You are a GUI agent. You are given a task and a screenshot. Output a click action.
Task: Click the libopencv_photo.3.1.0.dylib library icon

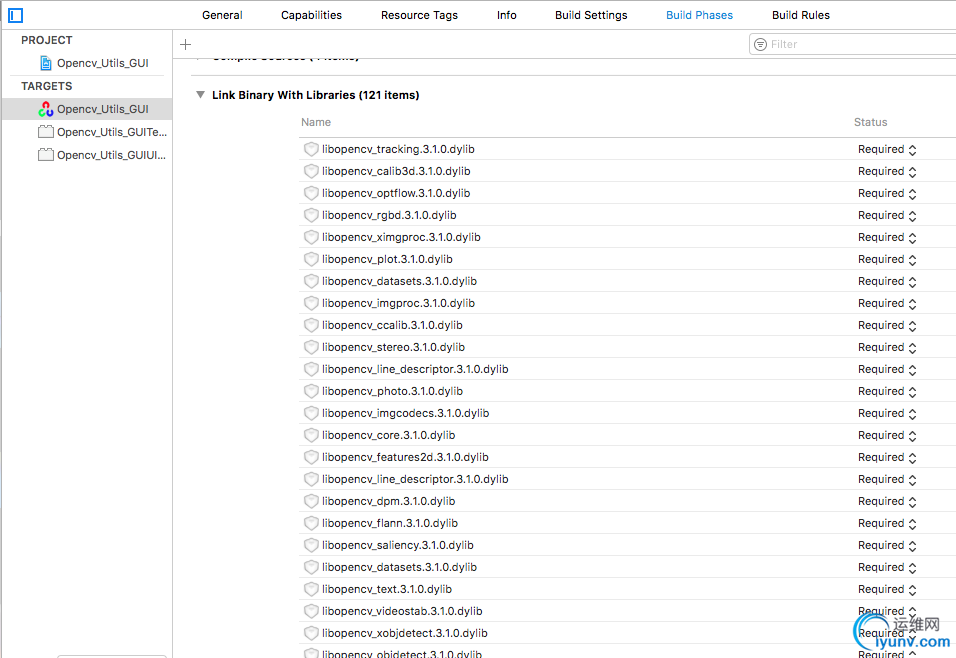[311, 391]
